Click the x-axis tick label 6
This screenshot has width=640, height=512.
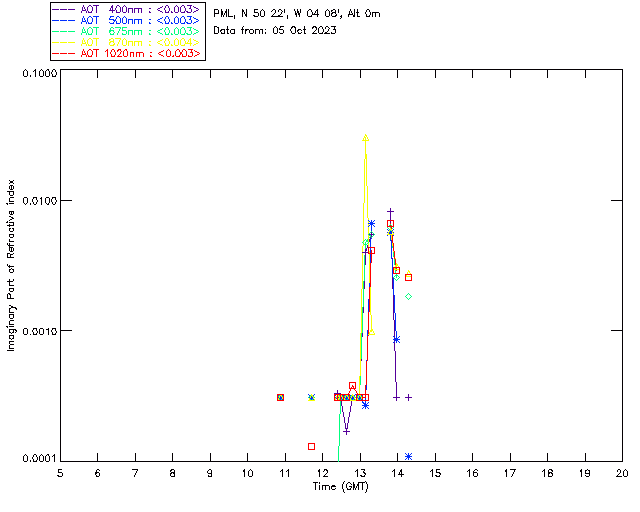pos(98,474)
